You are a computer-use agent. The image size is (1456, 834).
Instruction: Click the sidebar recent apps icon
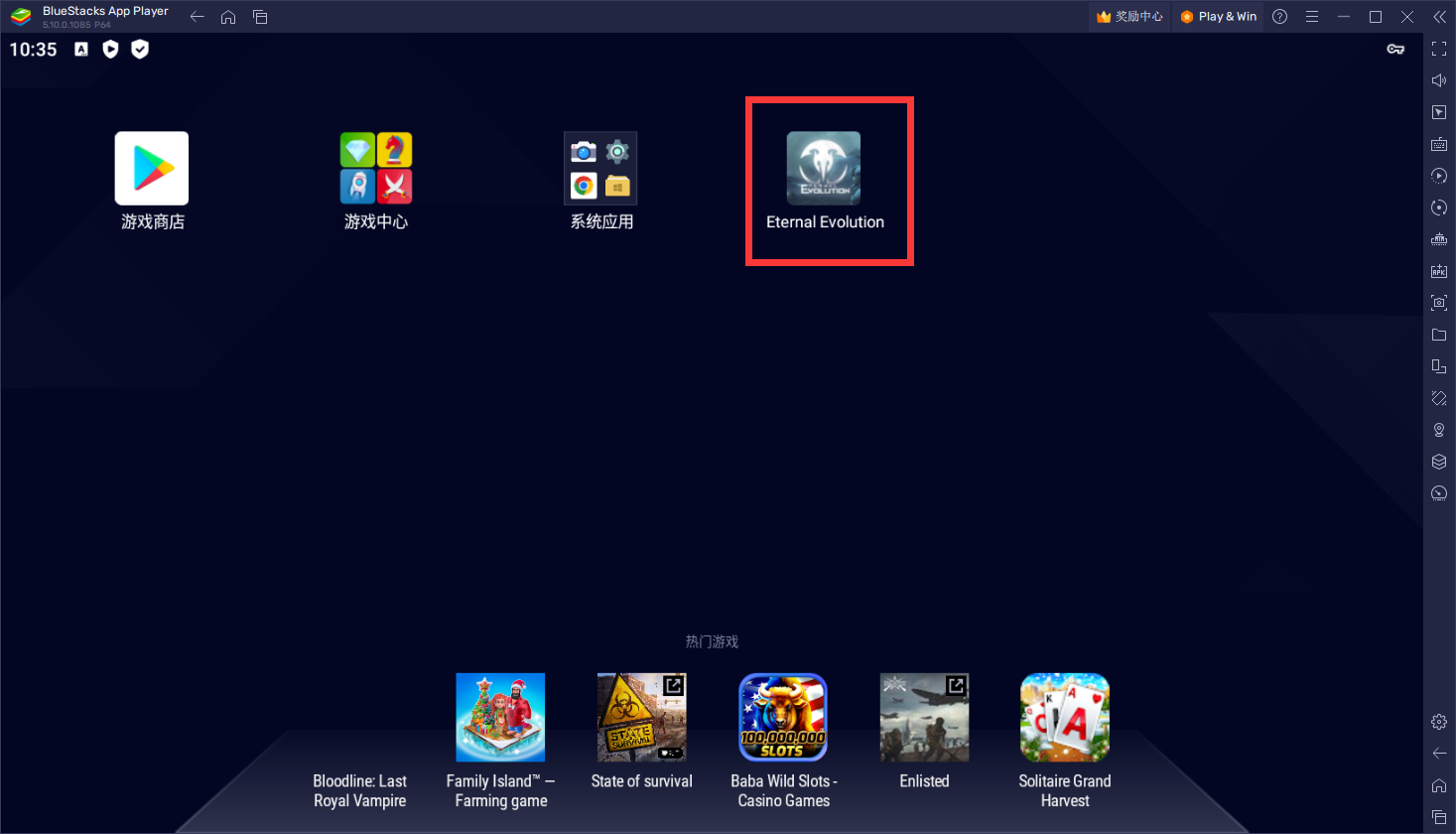tap(1439, 816)
